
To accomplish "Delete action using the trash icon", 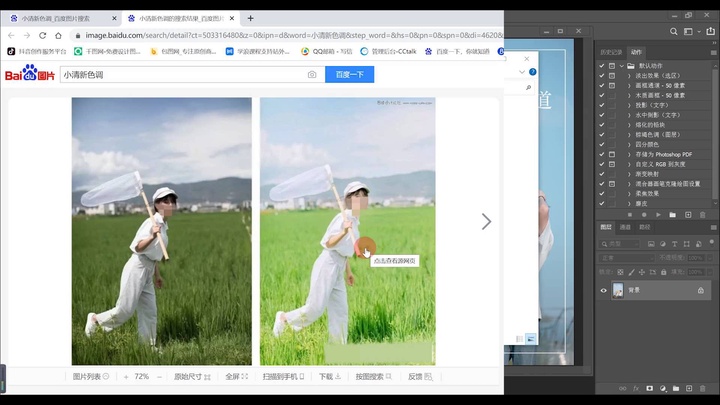I will [x=702, y=215].
